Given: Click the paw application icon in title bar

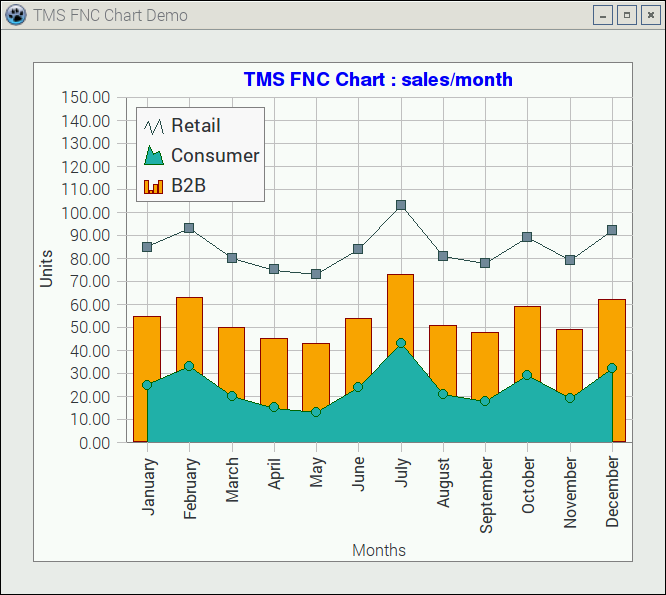Looking at the screenshot, I should (16, 15).
